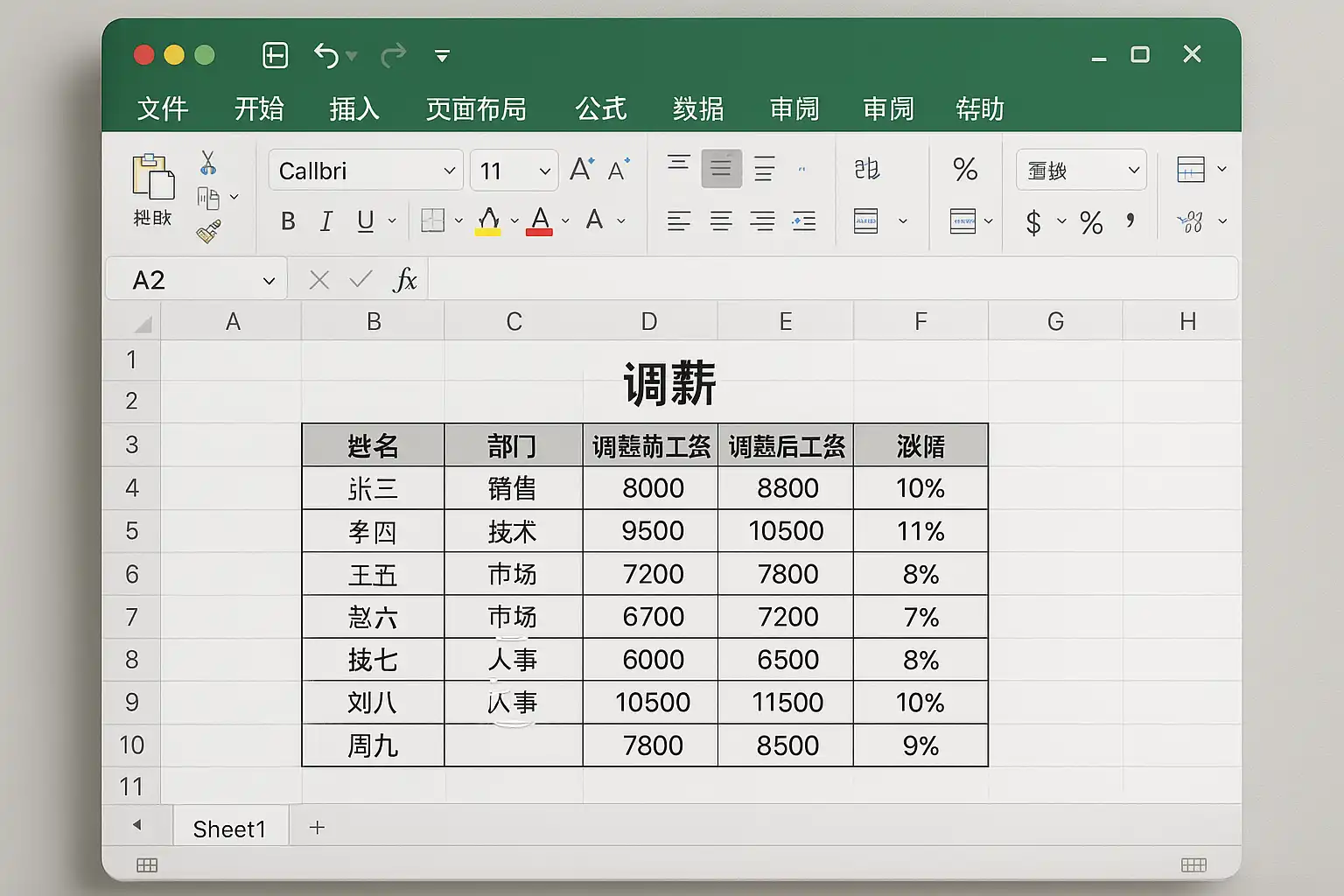Select row header 7

(131, 617)
